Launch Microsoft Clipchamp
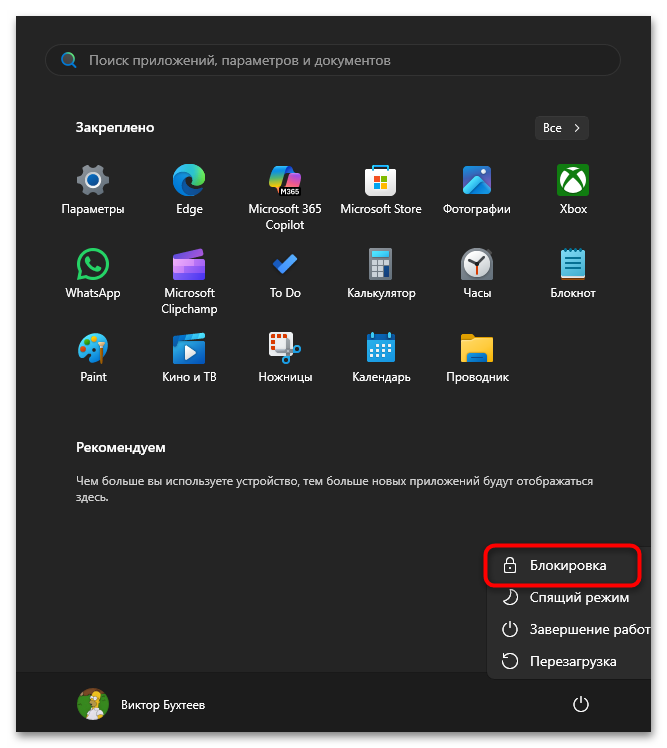 click(x=189, y=281)
